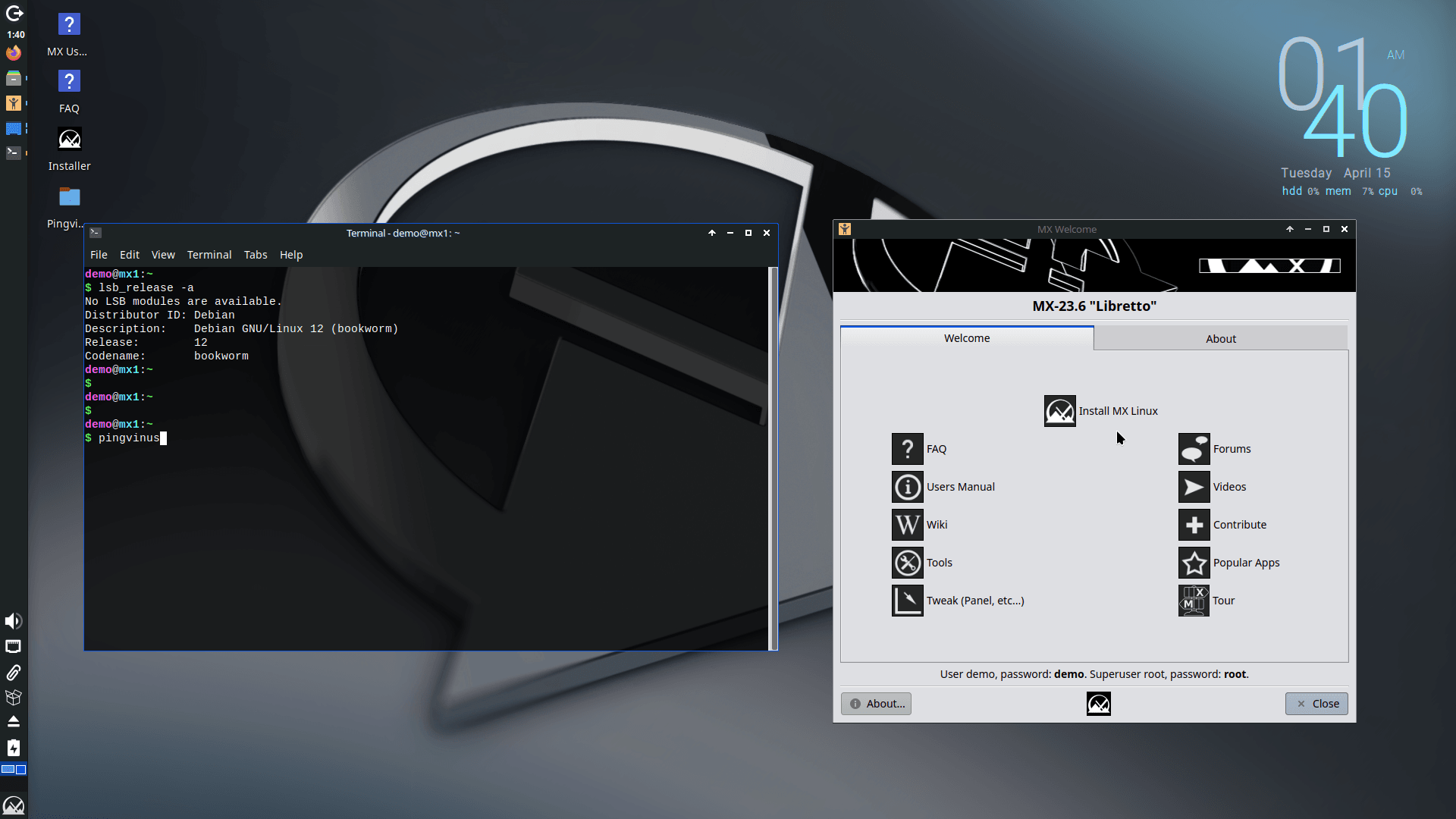Keep the terminal window on top via the arrow button
The height and width of the screenshot is (819, 1456).
click(711, 233)
